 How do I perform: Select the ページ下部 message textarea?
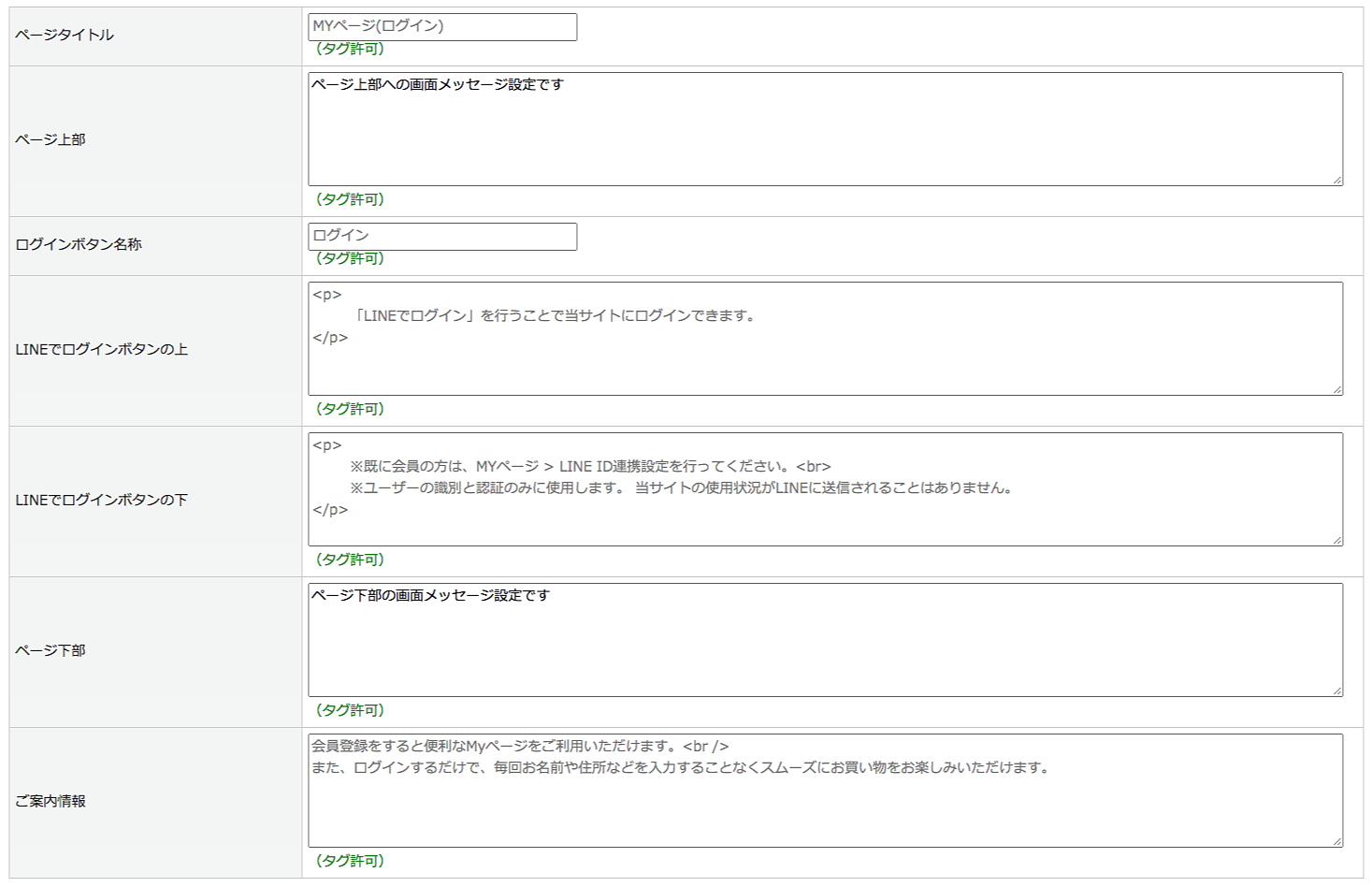[x=824, y=640]
